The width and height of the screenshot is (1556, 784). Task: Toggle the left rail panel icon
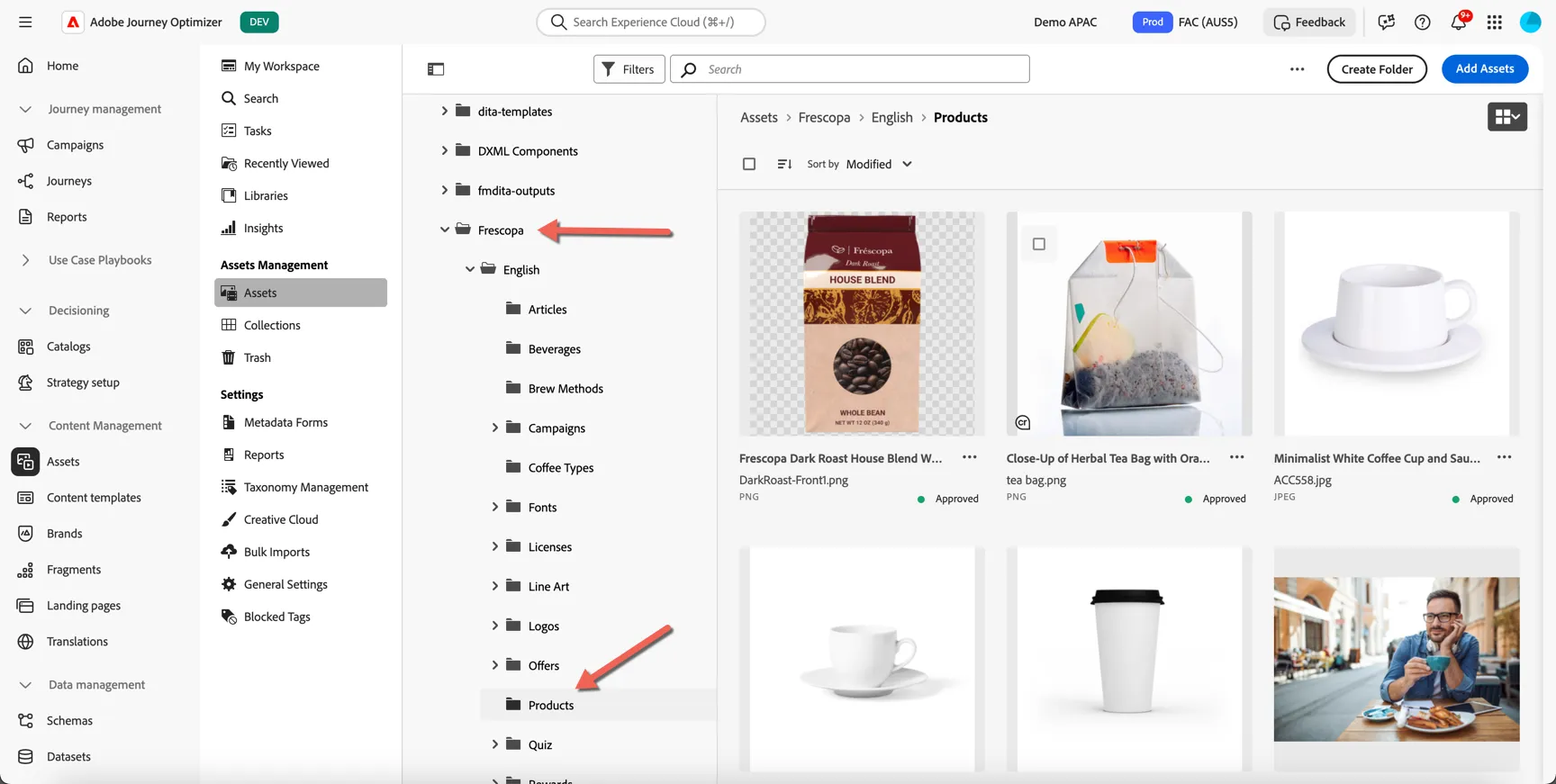[x=436, y=69]
